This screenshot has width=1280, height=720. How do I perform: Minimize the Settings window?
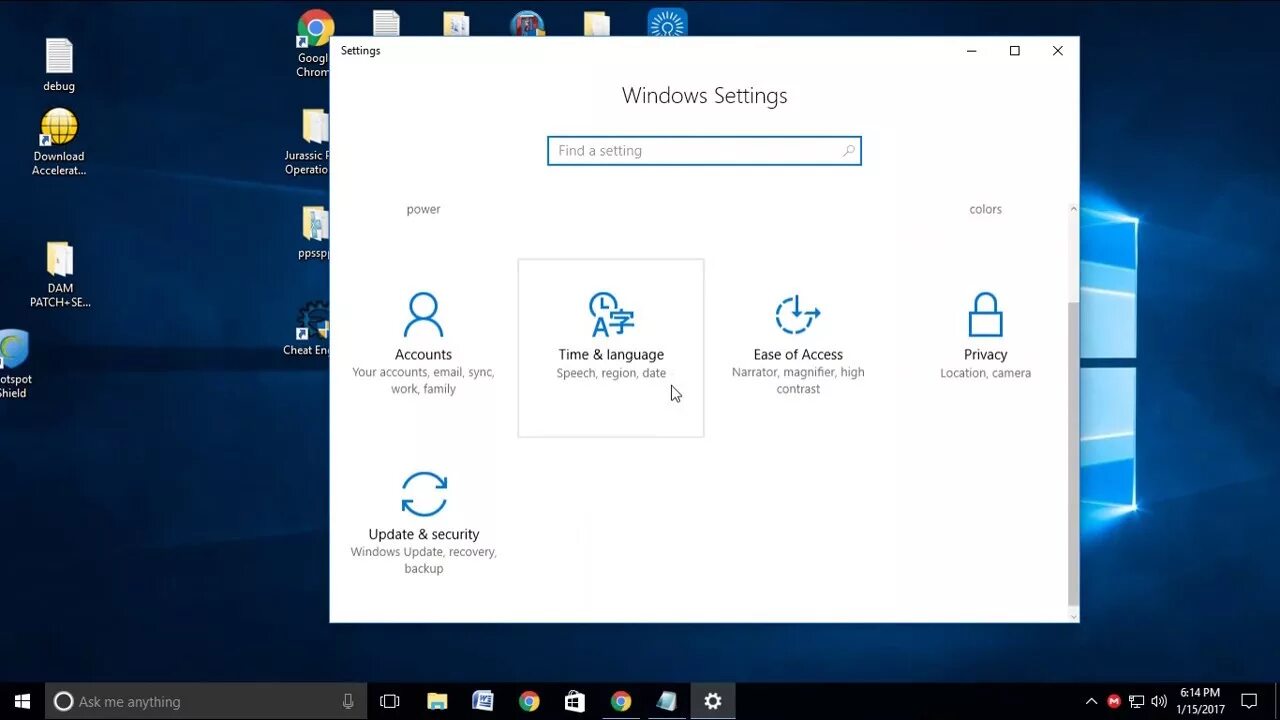[971, 51]
